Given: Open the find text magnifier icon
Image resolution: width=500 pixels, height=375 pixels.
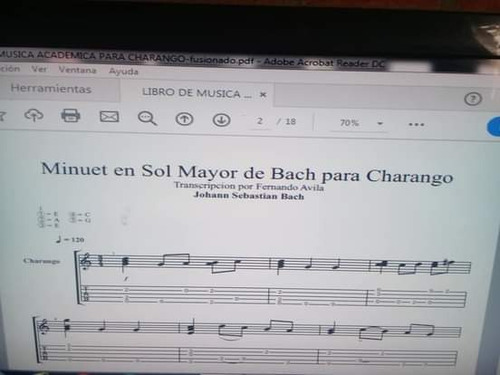Looking at the screenshot, I should [x=147, y=118].
